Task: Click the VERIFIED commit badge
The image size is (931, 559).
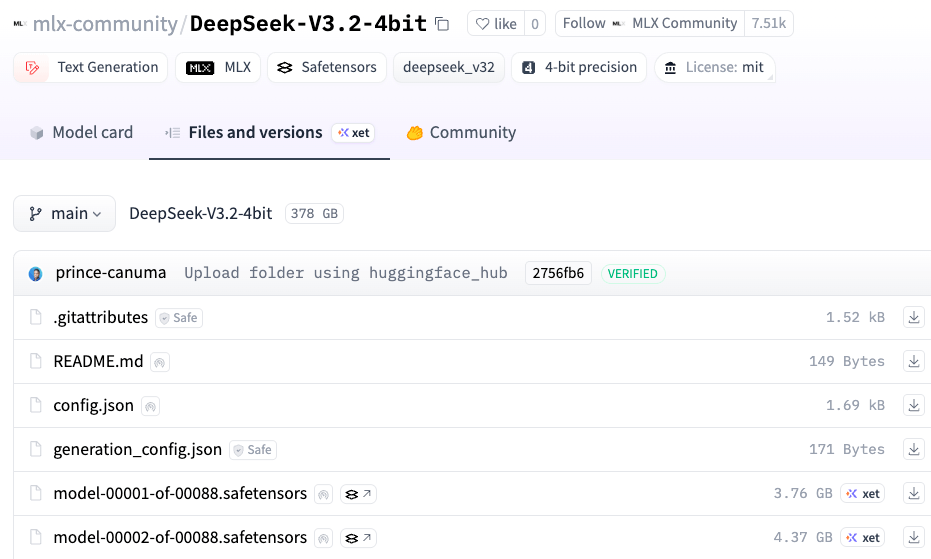Action: tap(633, 274)
